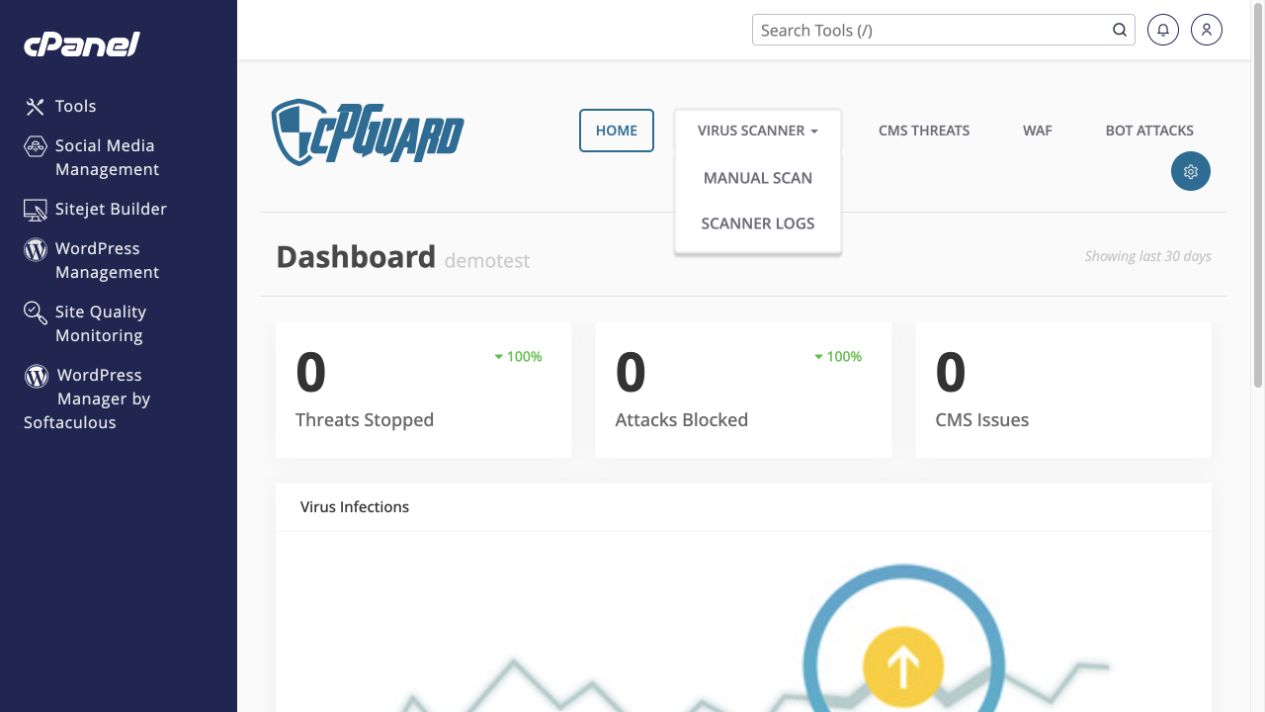The height and width of the screenshot is (712, 1265).
Task: Open the WAF tab
Action: (x=1037, y=130)
